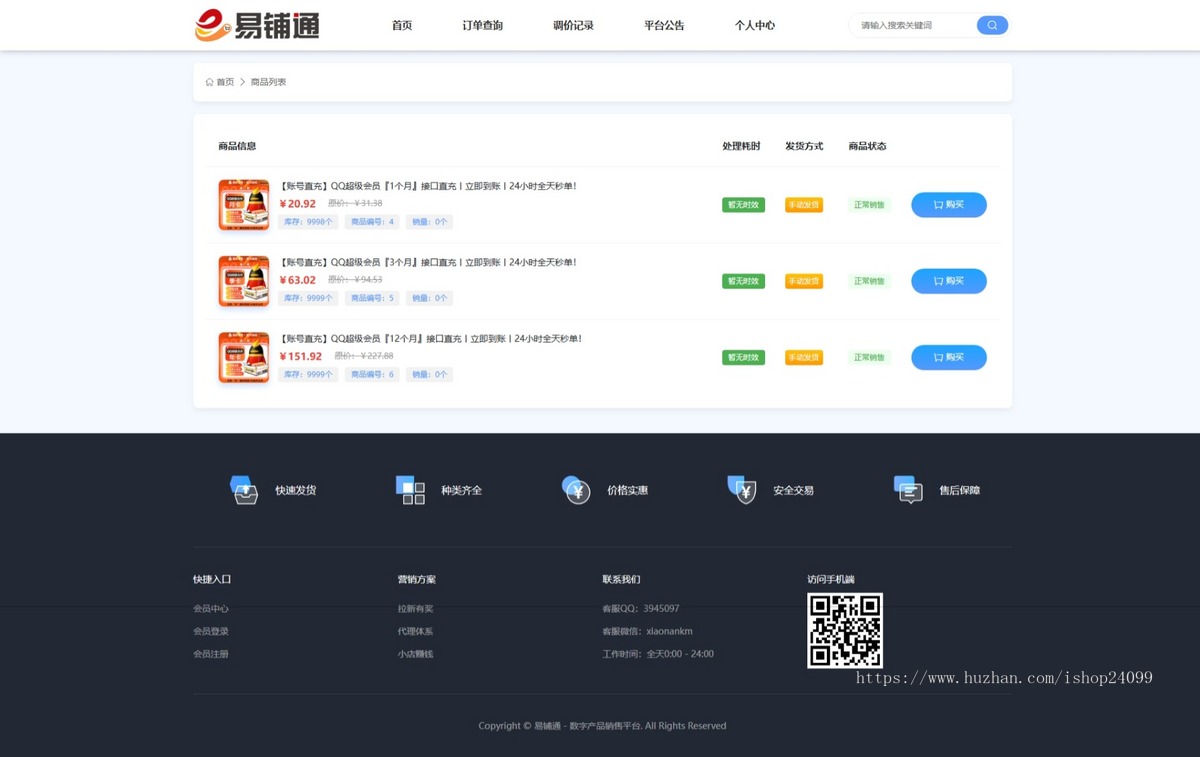Buy the 1个月 QQ超级会员 product

point(948,205)
